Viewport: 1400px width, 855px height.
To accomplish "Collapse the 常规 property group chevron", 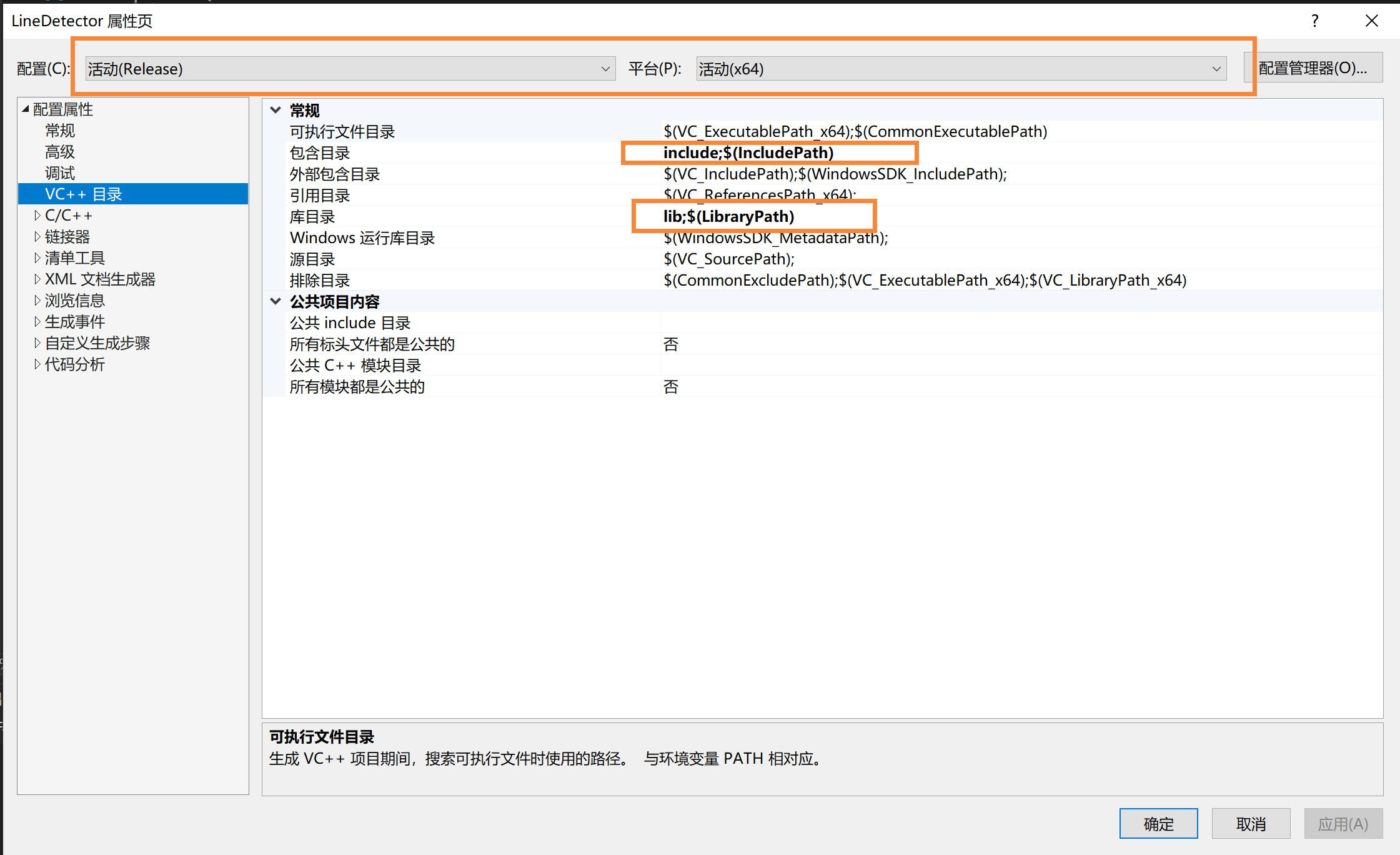I will [276, 110].
